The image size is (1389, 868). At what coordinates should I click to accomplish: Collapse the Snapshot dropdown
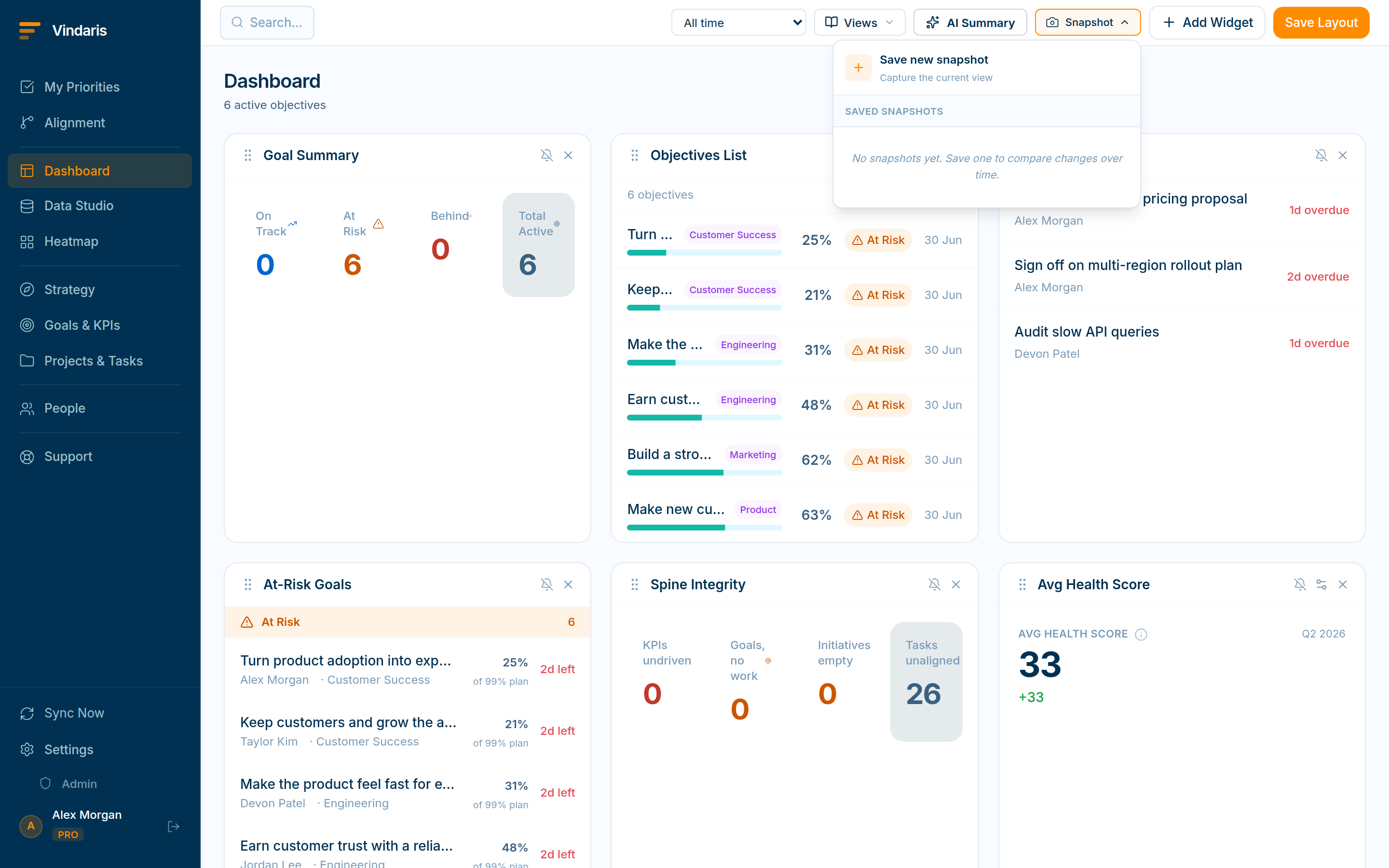(x=1087, y=22)
